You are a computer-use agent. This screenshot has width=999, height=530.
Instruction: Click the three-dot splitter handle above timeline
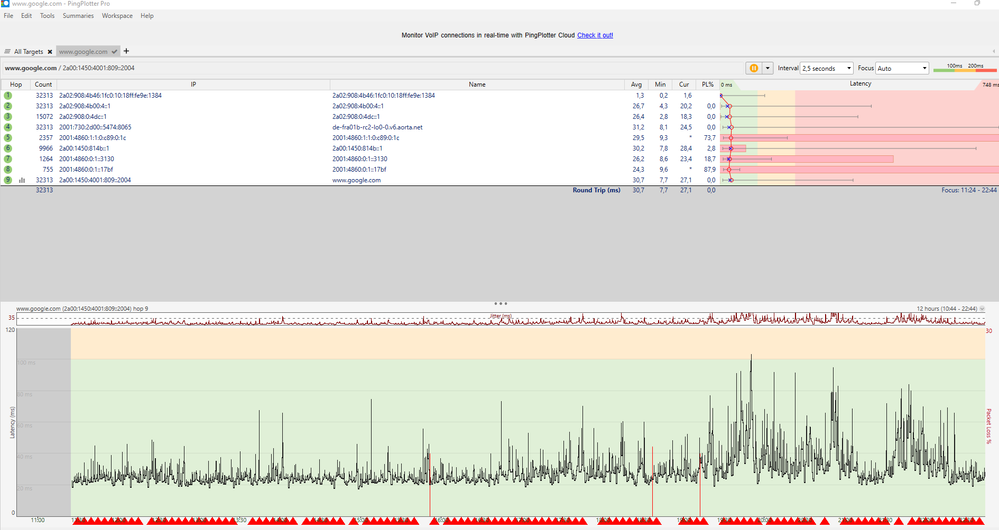pos(500,303)
